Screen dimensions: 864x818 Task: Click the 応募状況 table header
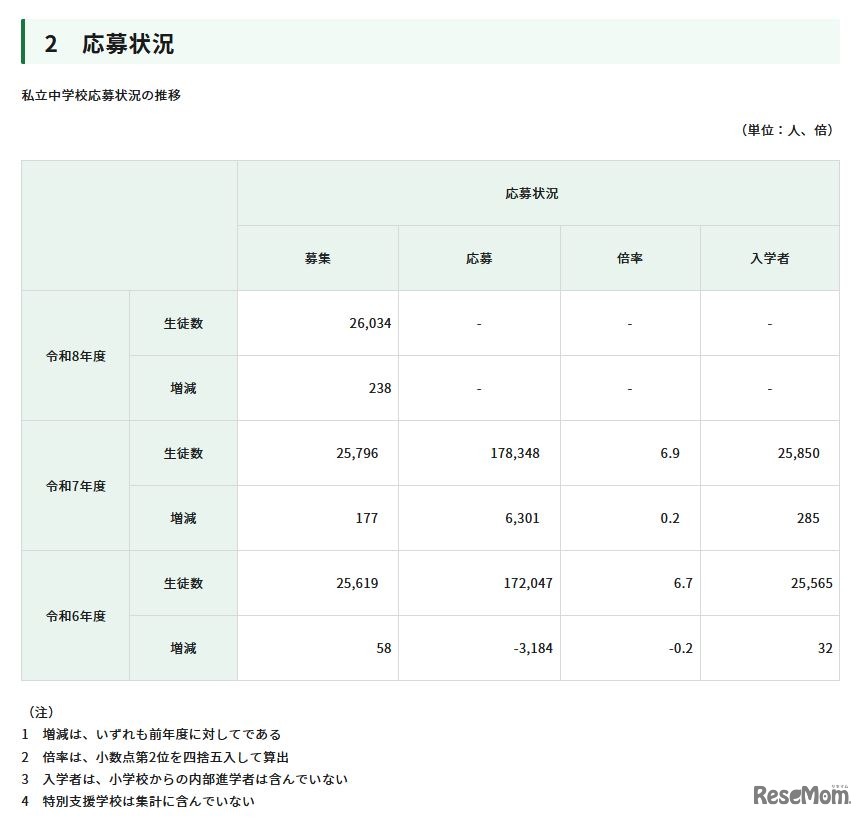tap(530, 194)
